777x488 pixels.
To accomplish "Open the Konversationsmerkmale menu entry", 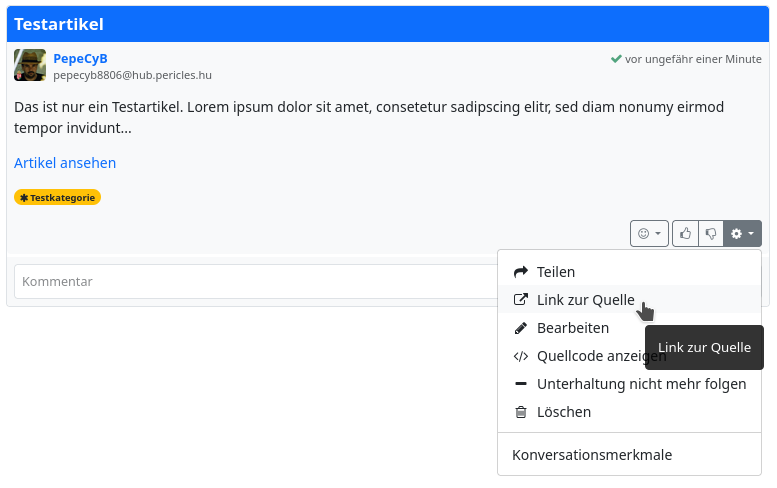I will [592, 455].
